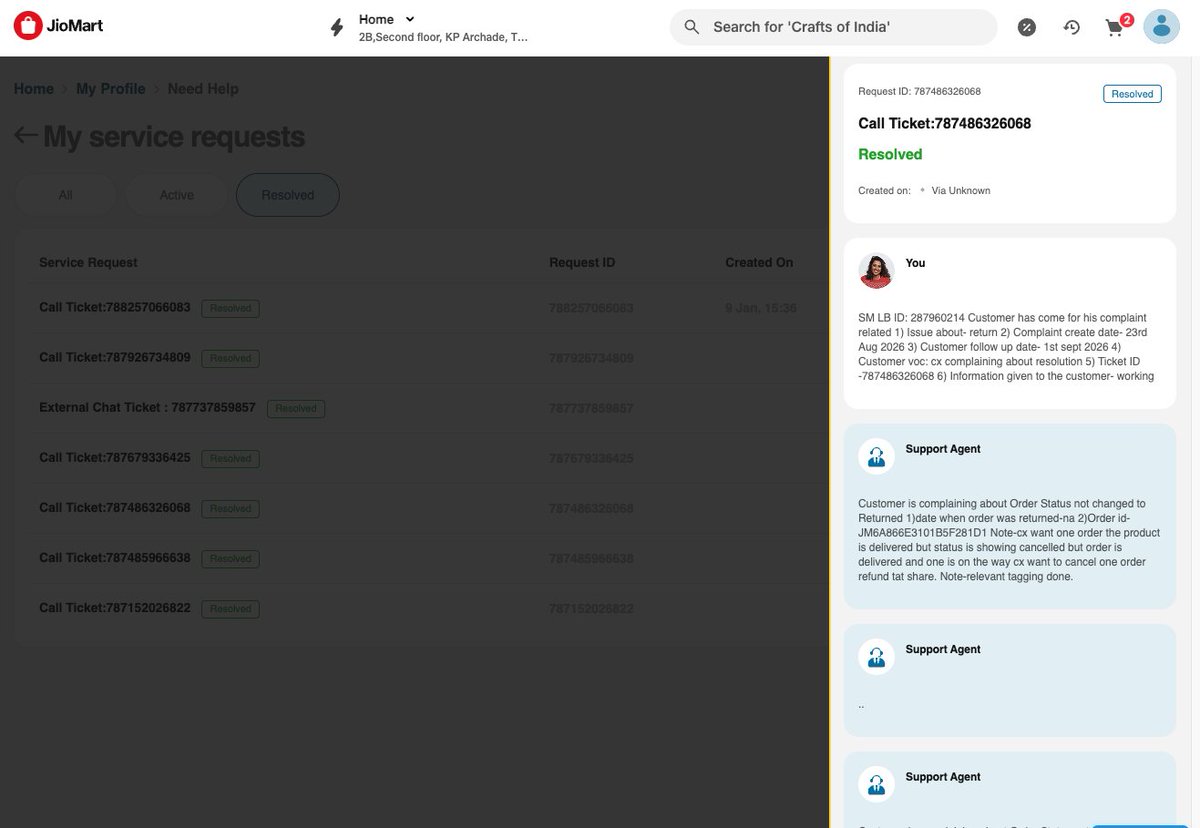The height and width of the screenshot is (828, 1200).
Task: Click the Request ID column header
Action: [582, 263]
